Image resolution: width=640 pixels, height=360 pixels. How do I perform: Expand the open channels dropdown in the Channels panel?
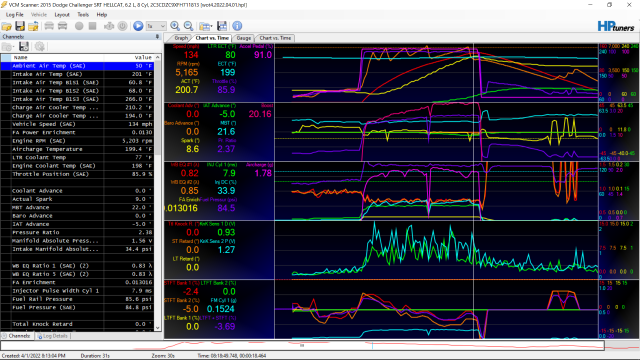[x=13, y=47]
